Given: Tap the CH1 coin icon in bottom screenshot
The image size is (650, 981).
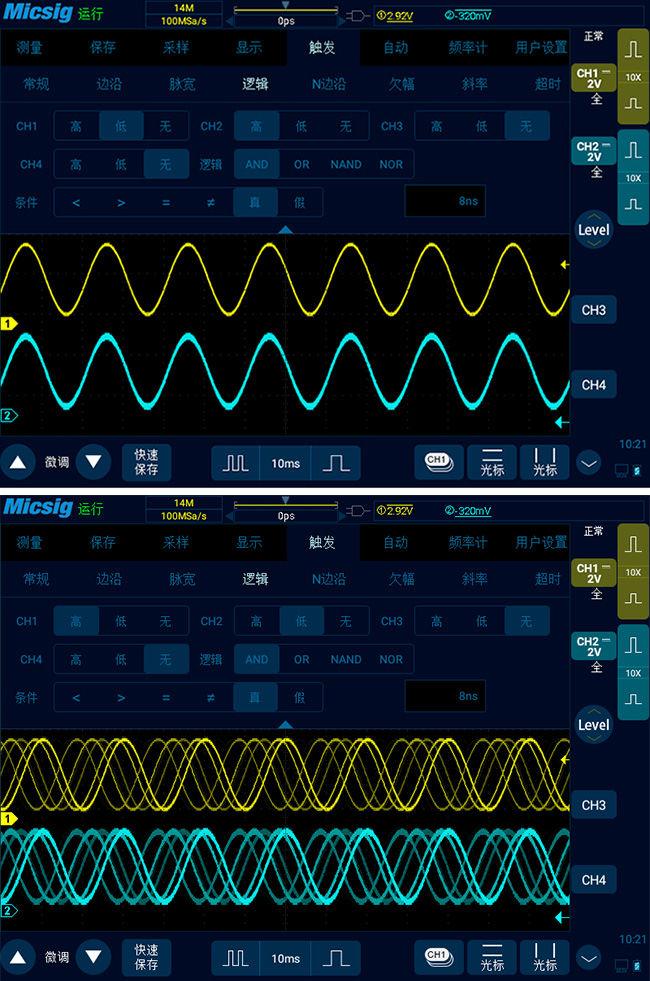Looking at the screenshot, I should pos(439,957).
